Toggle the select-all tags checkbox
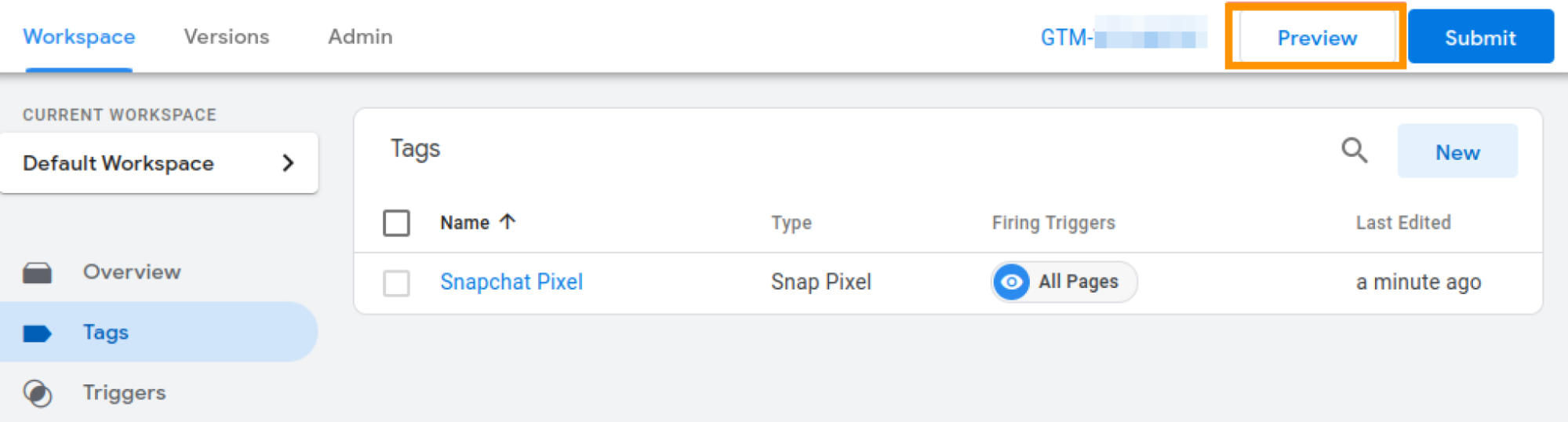 tap(396, 223)
